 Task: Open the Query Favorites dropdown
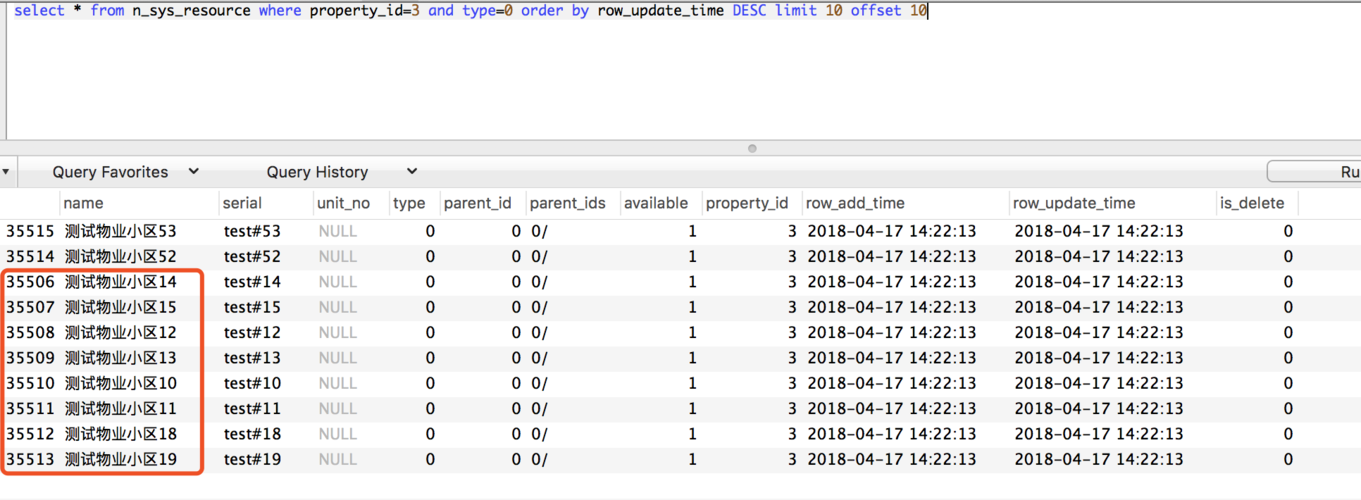point(125,172)
